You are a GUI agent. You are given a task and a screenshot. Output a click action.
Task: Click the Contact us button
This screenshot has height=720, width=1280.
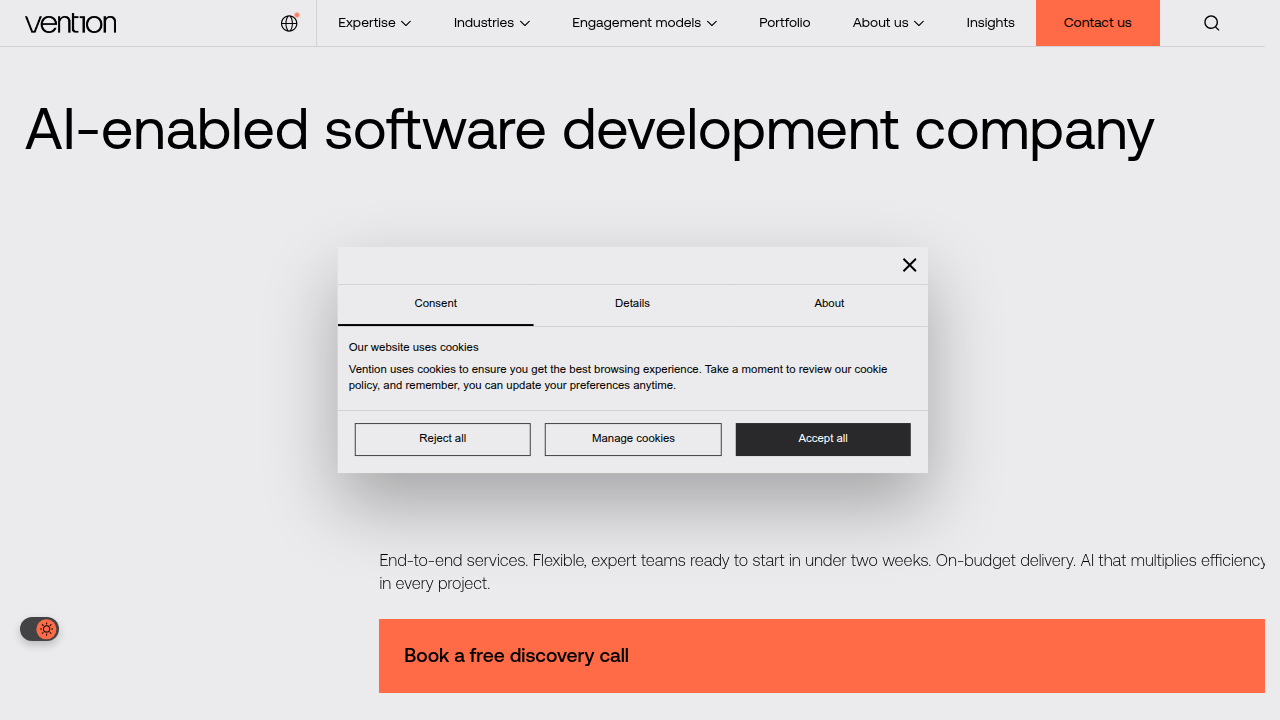point(1098,23)
